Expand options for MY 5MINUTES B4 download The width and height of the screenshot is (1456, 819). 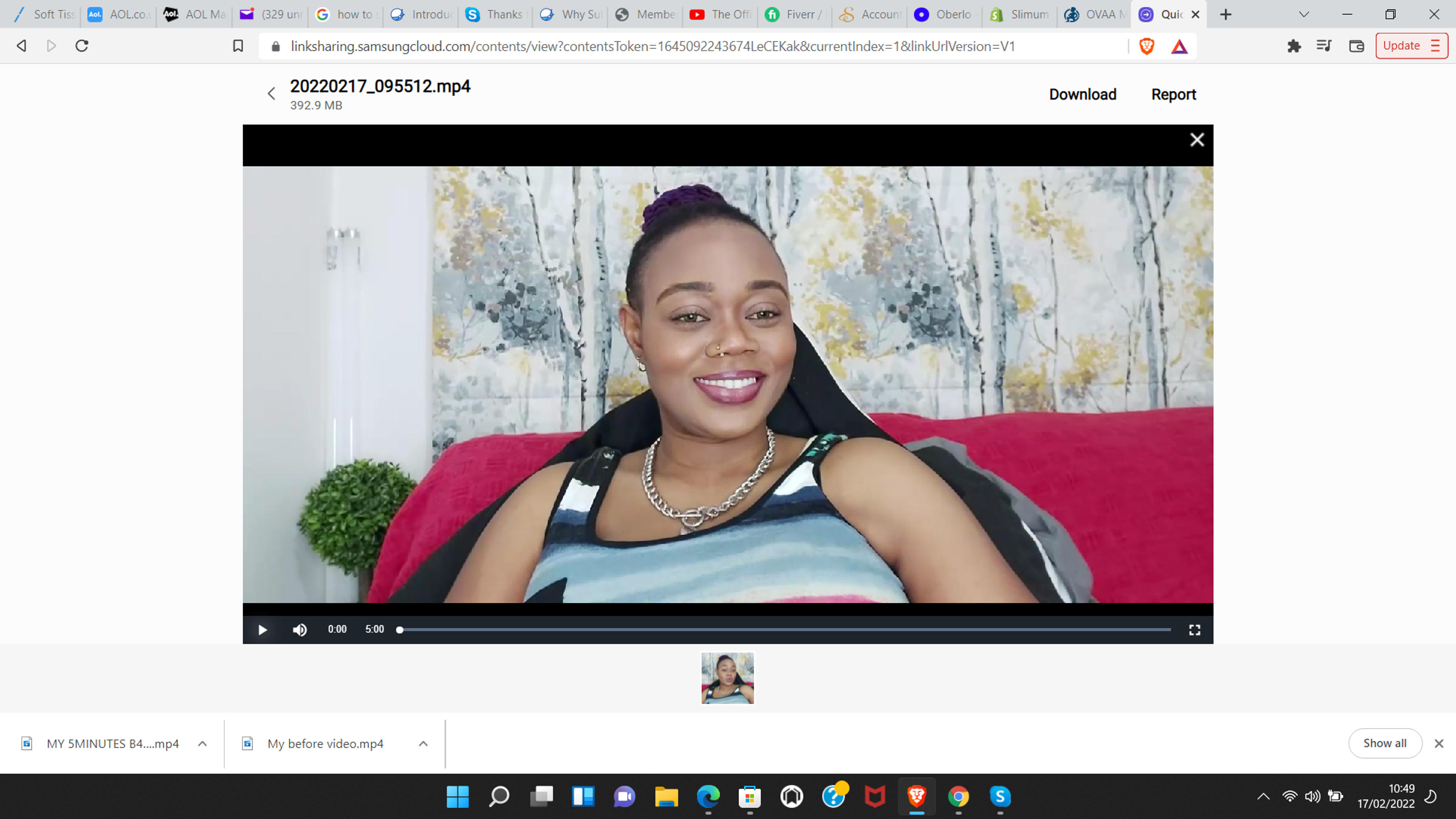click(x=202, y=743)
